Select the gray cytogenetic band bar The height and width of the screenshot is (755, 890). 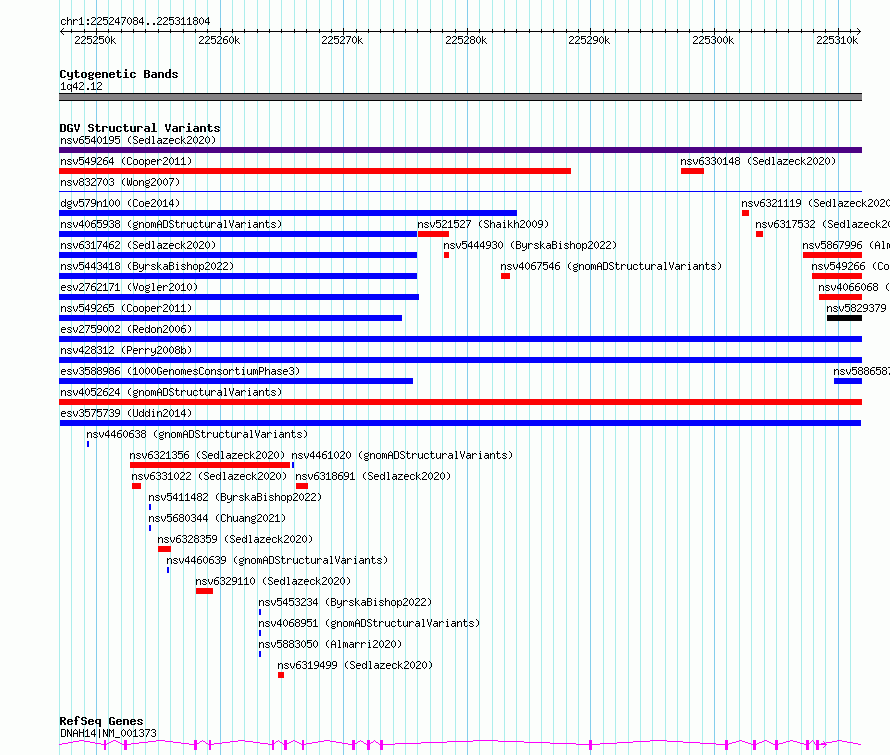pos(460,97)
